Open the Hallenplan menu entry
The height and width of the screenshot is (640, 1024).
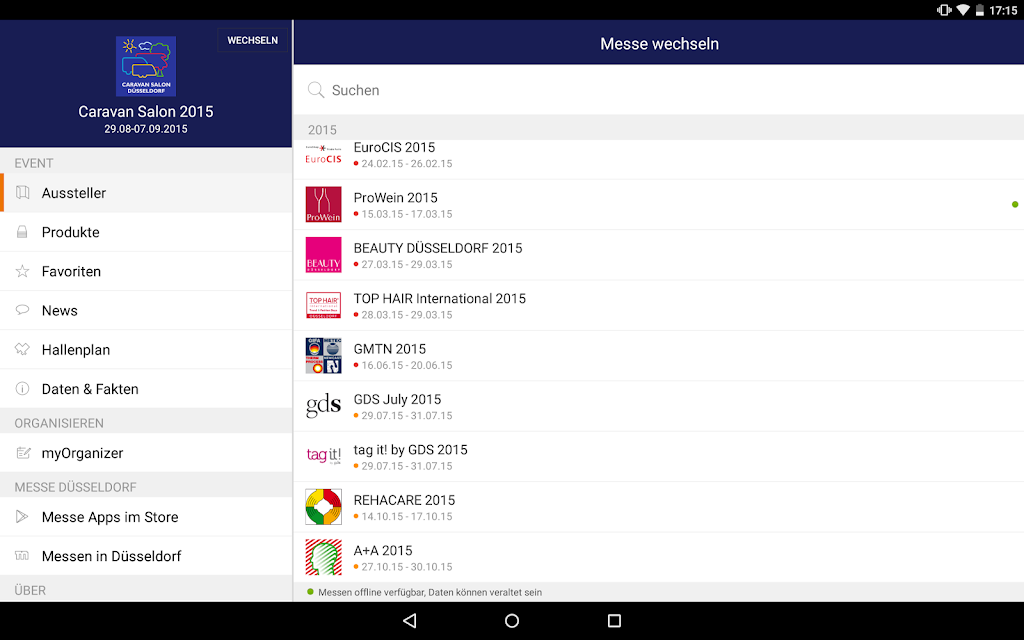pyautogui.click(x=146, y=349)
